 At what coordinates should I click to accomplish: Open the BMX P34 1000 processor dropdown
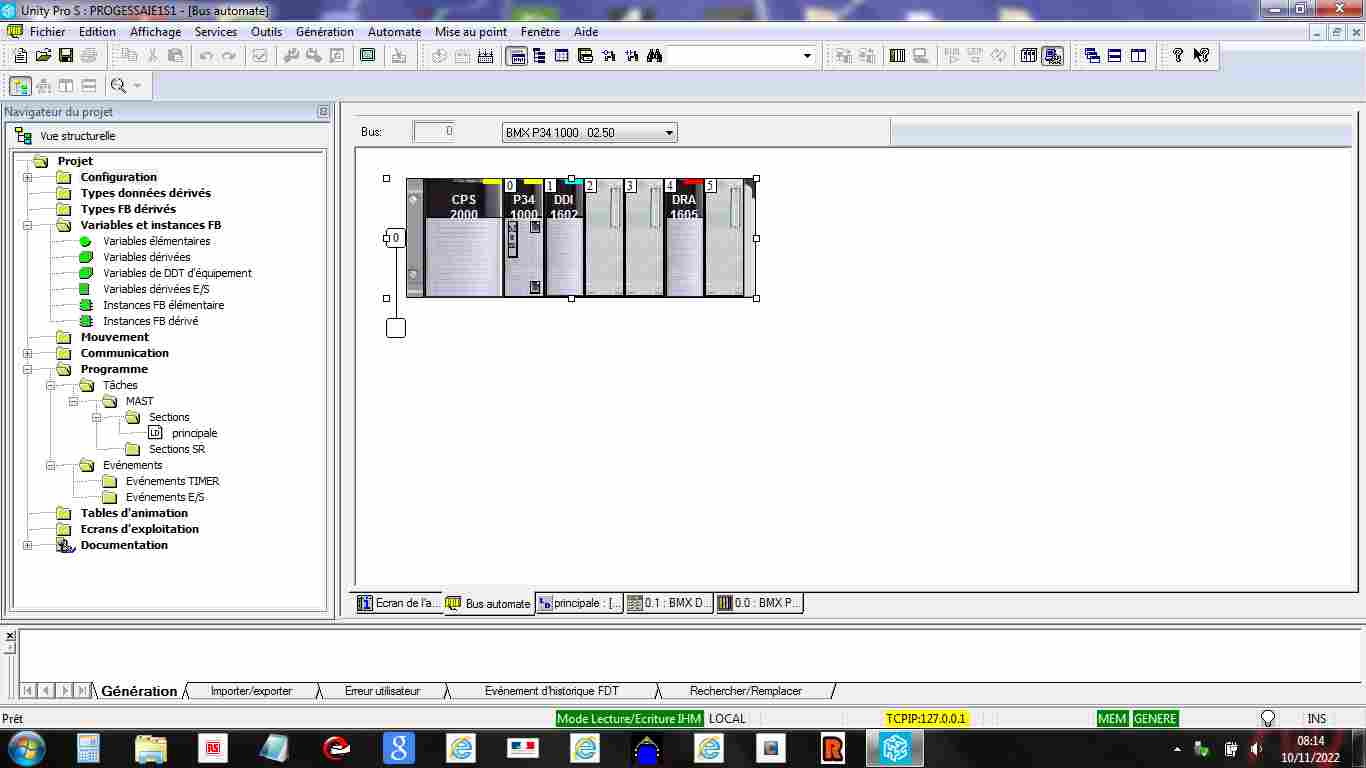[669, 133]
